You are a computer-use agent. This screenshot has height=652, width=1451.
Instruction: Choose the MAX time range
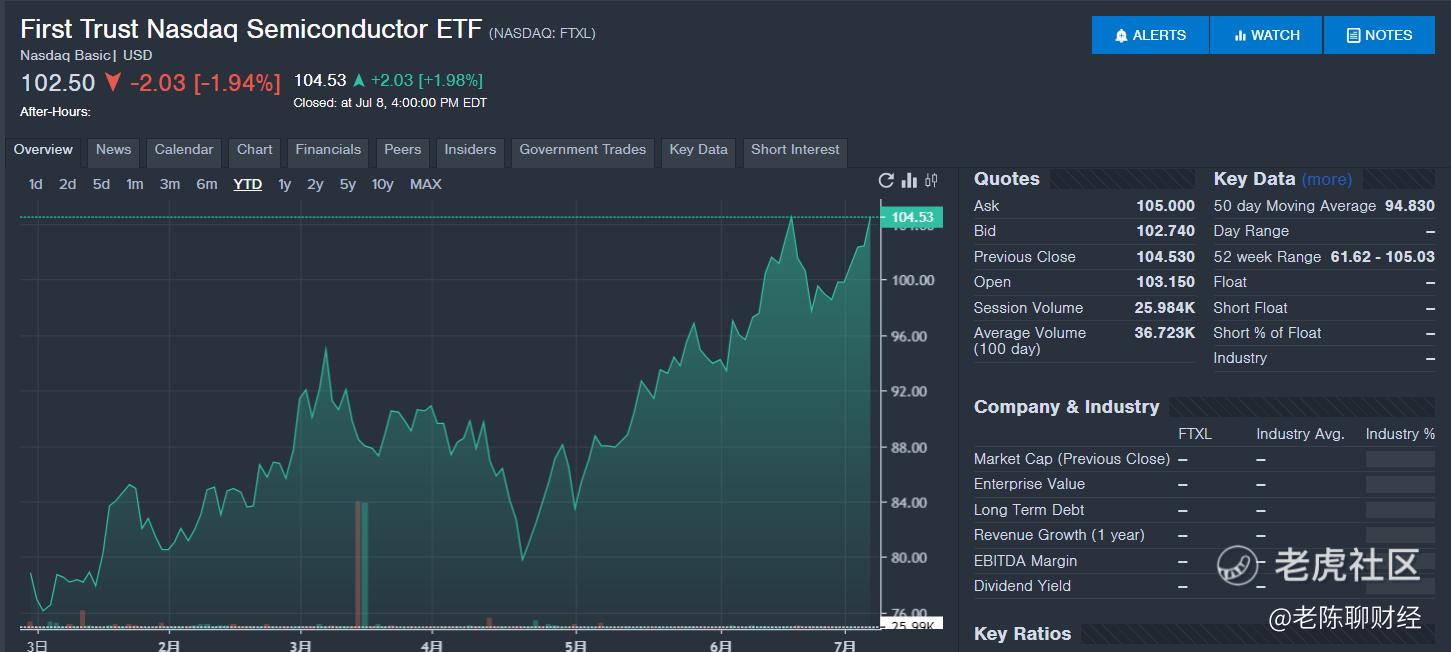coord(425,184)
